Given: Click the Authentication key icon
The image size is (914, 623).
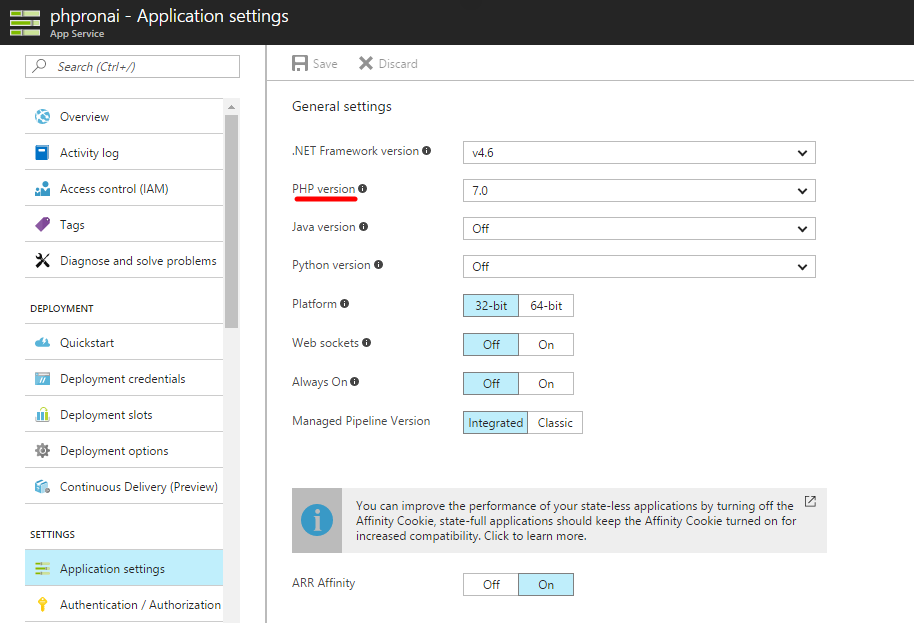Looking at the screenshot, I should pyautogui.click(x=43, y=604).
